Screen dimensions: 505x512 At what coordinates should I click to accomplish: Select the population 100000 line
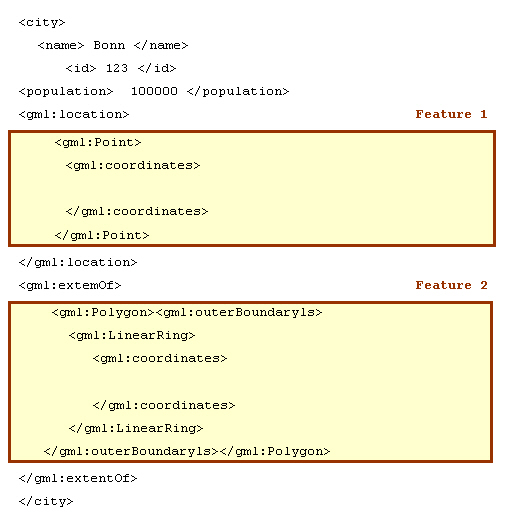click(154, 91)
